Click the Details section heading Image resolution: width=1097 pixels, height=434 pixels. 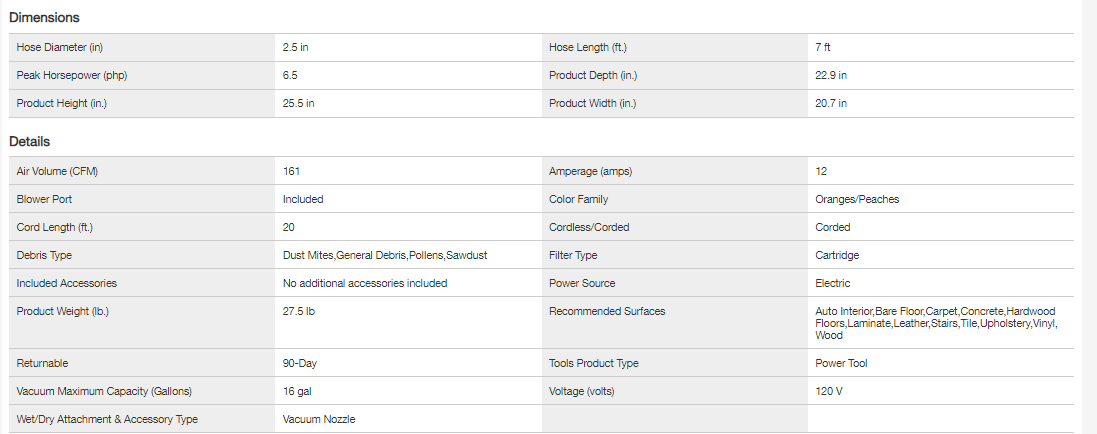(x=30, y=142)
